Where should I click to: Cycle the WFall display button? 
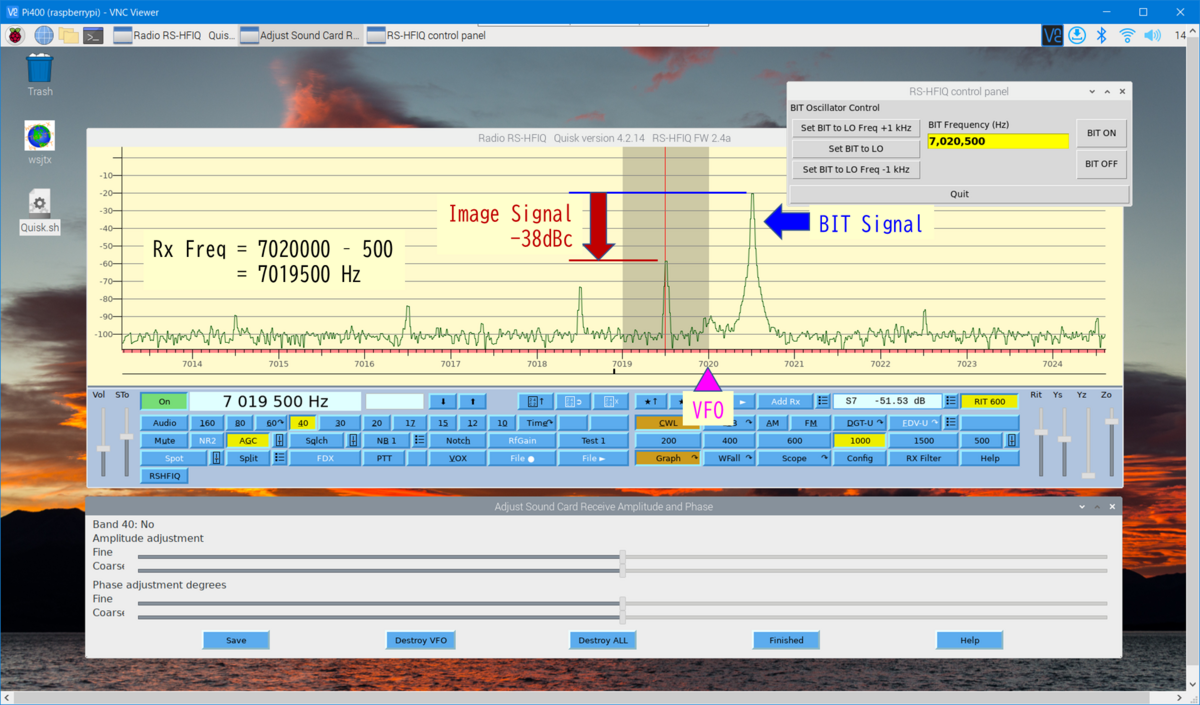pyautogui.click(x=729, y=458)
